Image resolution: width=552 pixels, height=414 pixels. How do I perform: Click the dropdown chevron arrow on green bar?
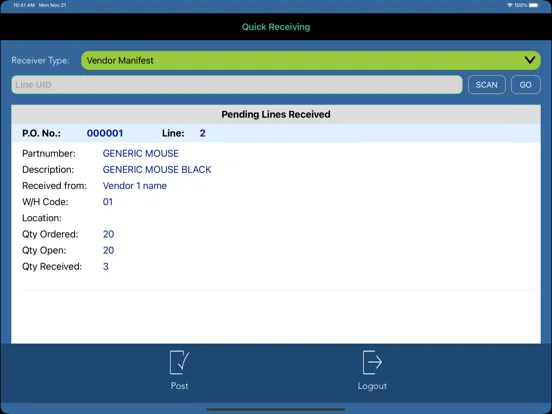coord(530,60)
